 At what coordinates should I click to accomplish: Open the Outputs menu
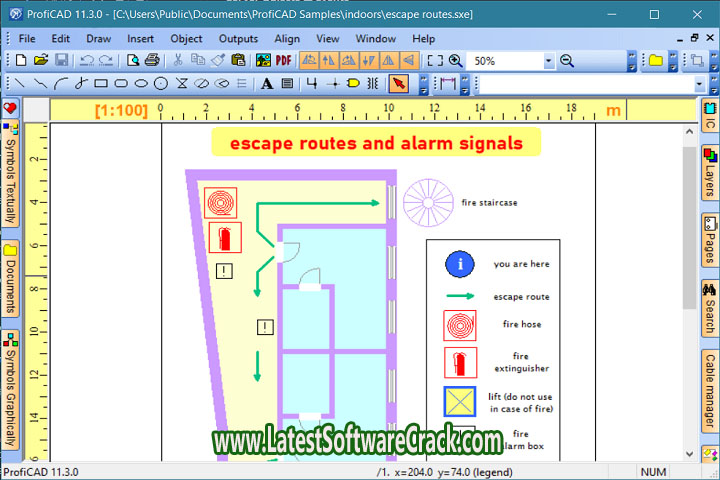(238, 38)
